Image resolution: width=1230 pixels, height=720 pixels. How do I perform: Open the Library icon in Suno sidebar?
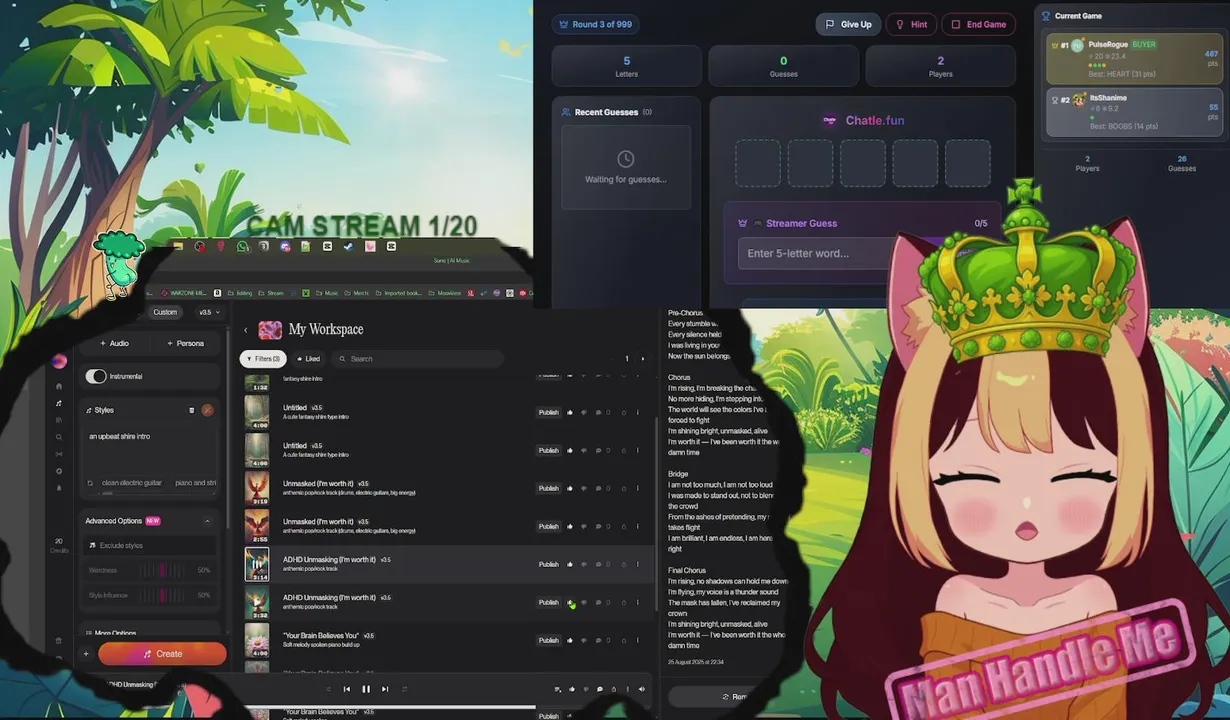point(59,420)
